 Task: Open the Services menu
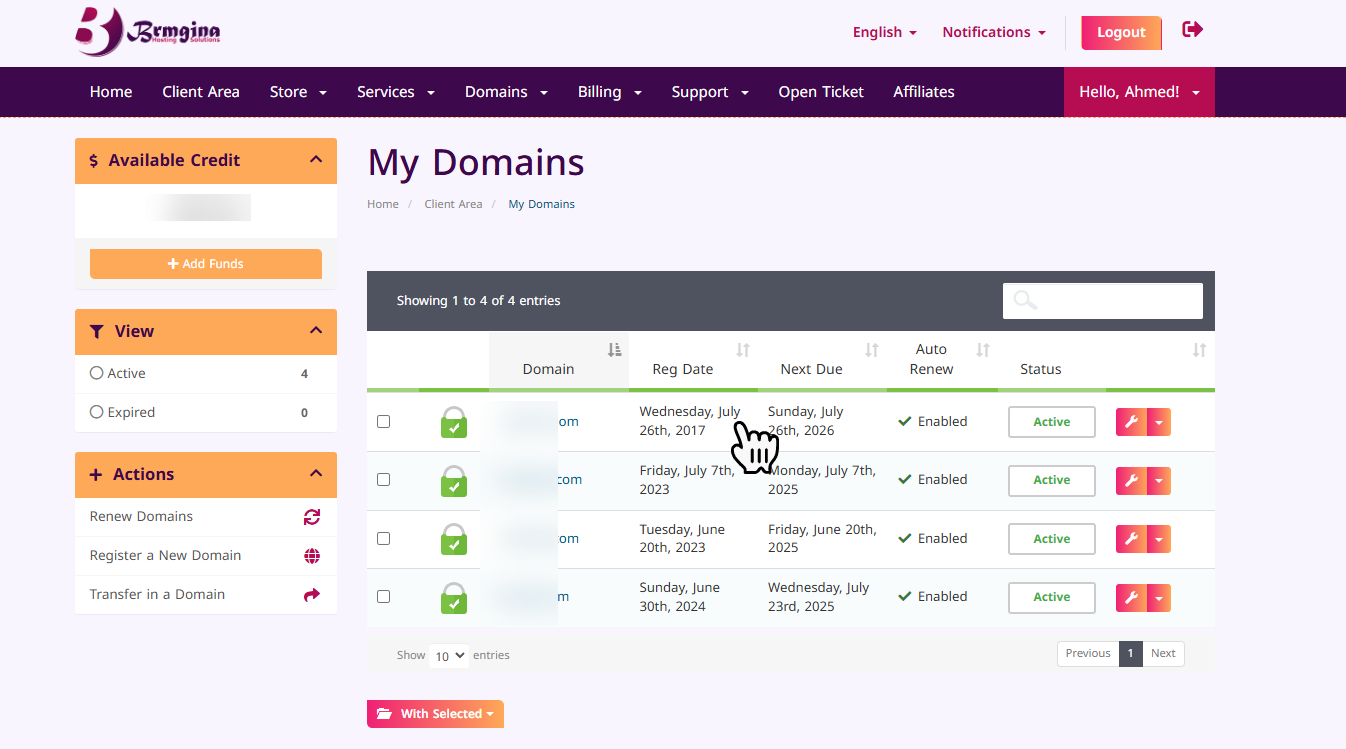click(396, 92)
